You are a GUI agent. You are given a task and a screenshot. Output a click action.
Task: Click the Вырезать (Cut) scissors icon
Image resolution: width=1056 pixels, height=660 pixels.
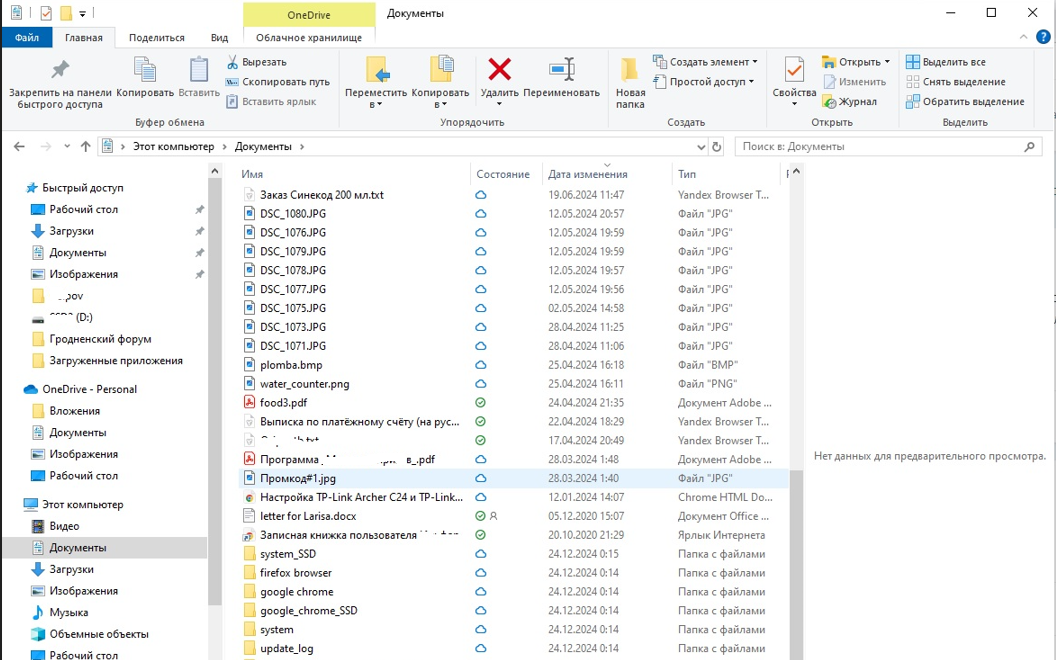(233, 62)
